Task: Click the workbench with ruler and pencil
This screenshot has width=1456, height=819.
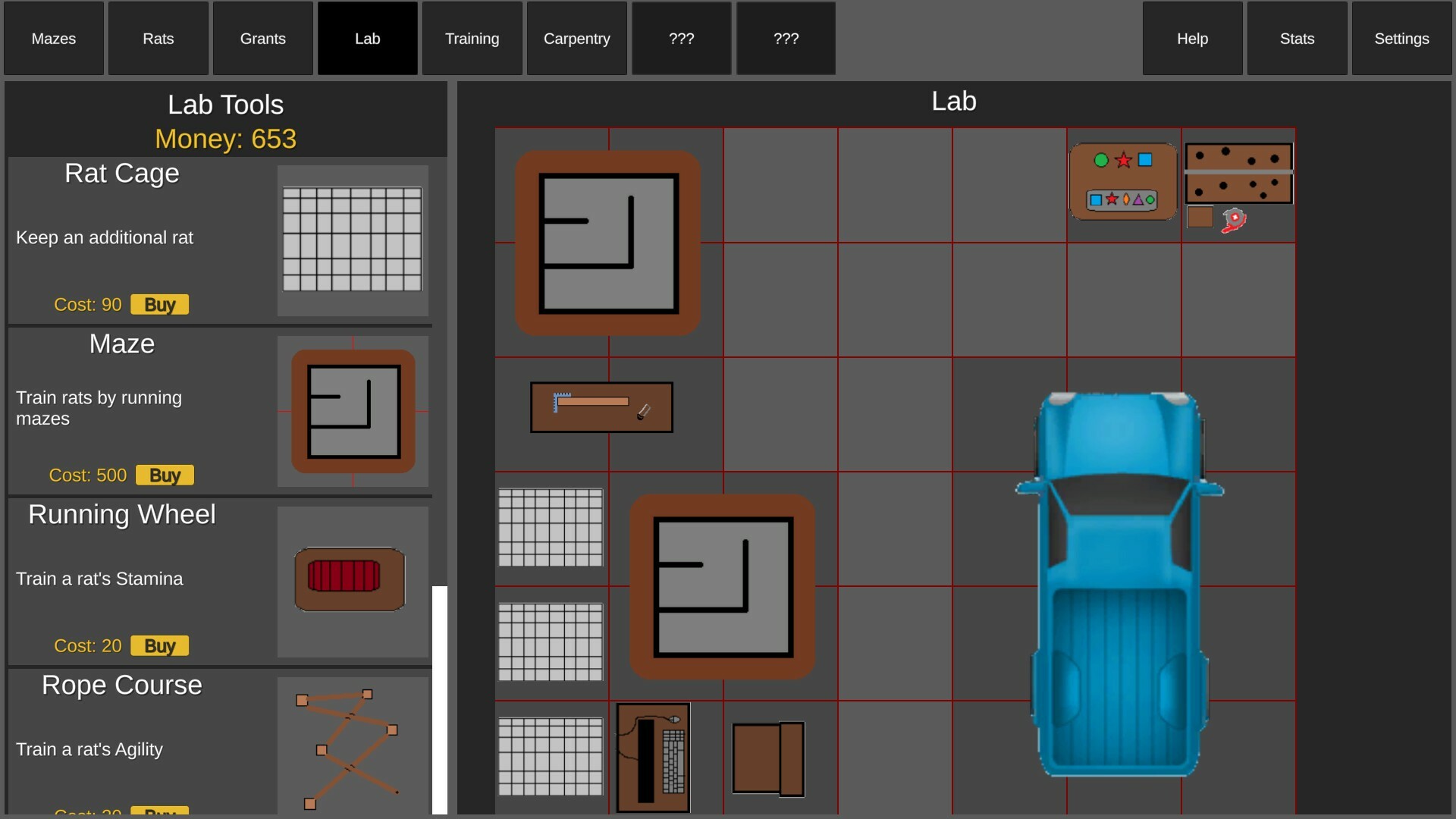Action: click(601, 407)
